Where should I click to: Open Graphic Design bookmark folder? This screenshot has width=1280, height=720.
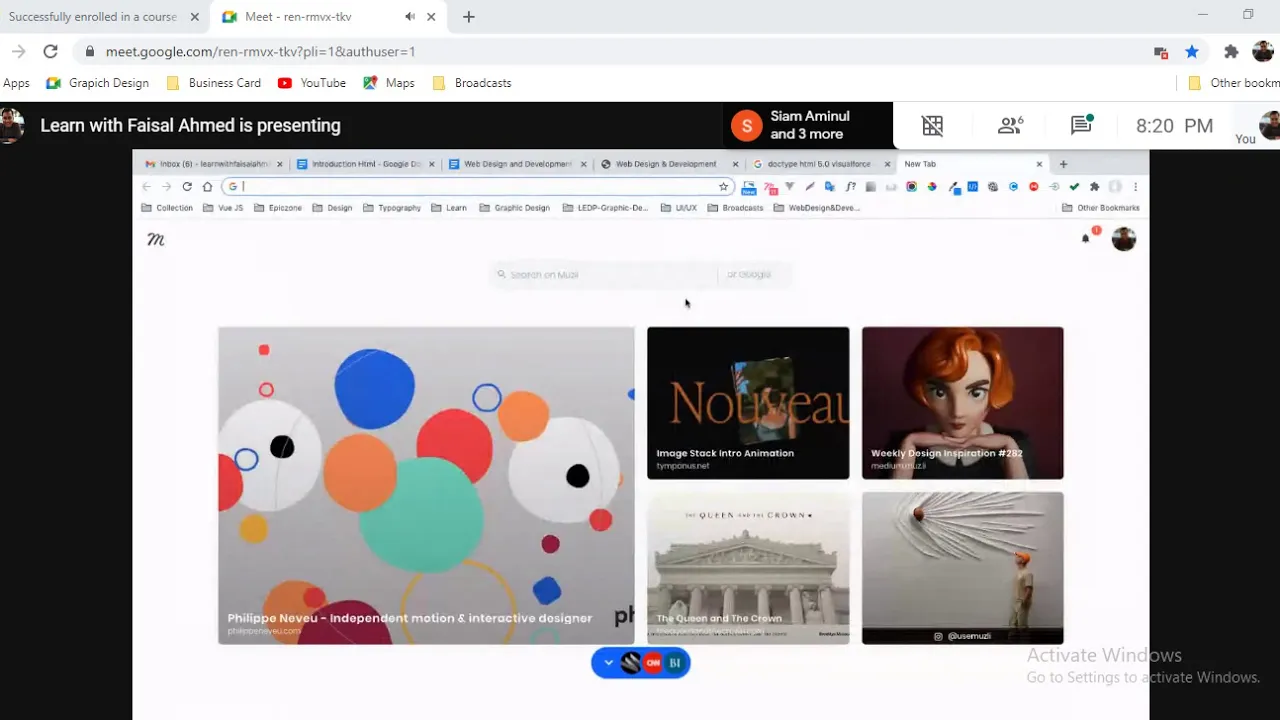(x=514, y=208)
